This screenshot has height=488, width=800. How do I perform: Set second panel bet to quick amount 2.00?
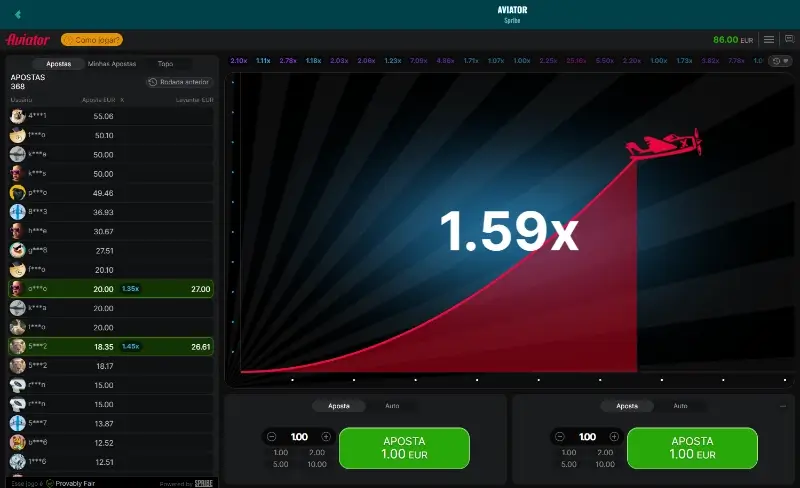pos(605,453)
